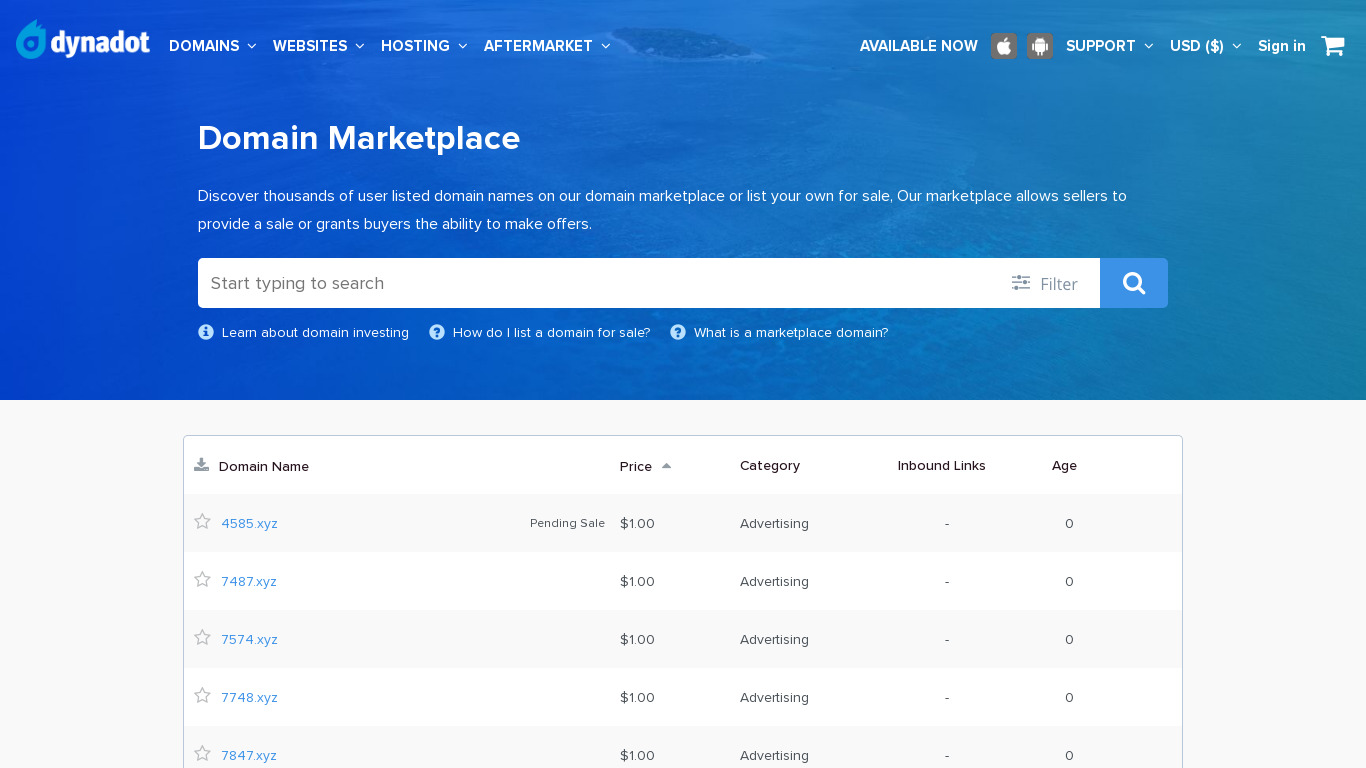Viewport: 1366px width, 768px height.
Task: Expand the Support dropdown
Action: (x=1109, y=46)
